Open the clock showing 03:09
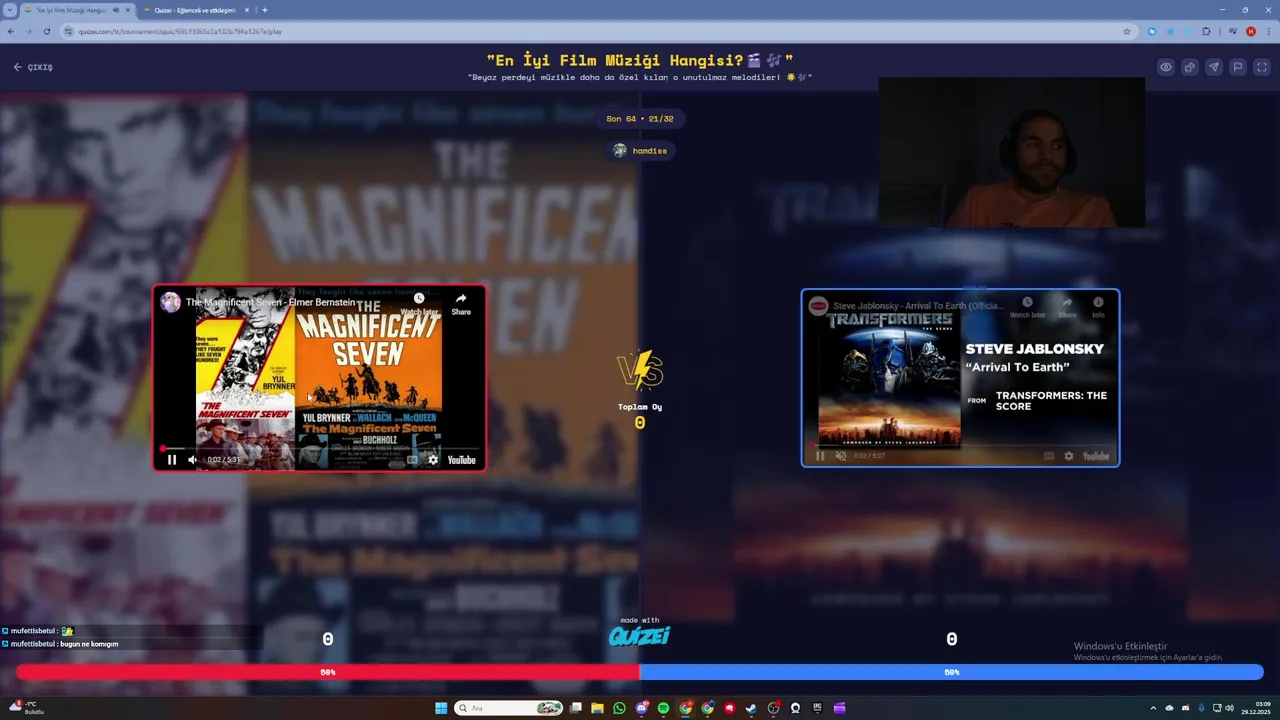Image resolution: width=1280 pixels, height=720 pixels. click(x=1255, y=708)
